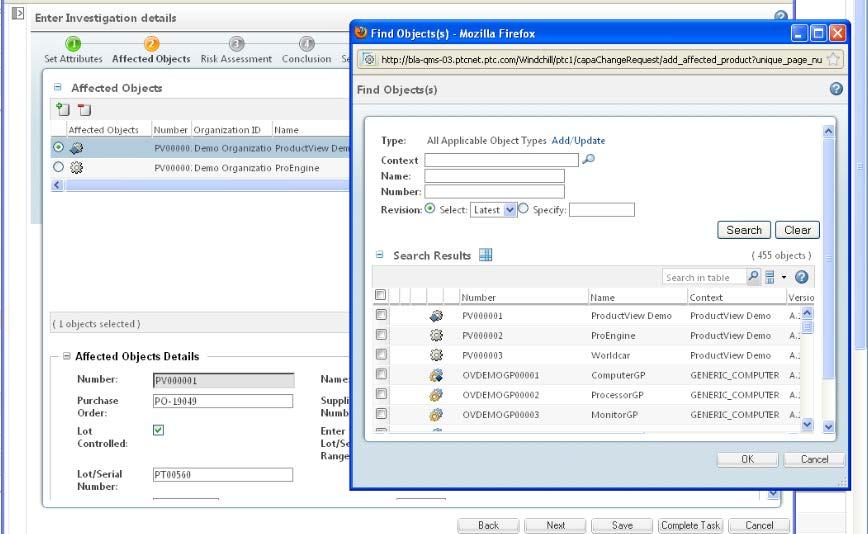Choose the Revision Select radio option
The image size is (868, 534).
point(430,209)
